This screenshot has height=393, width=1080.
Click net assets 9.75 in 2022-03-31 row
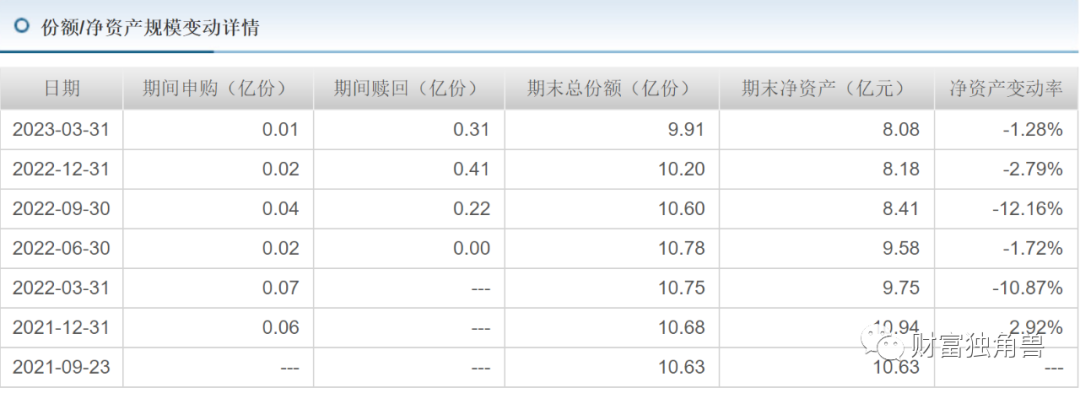point(901,288)
